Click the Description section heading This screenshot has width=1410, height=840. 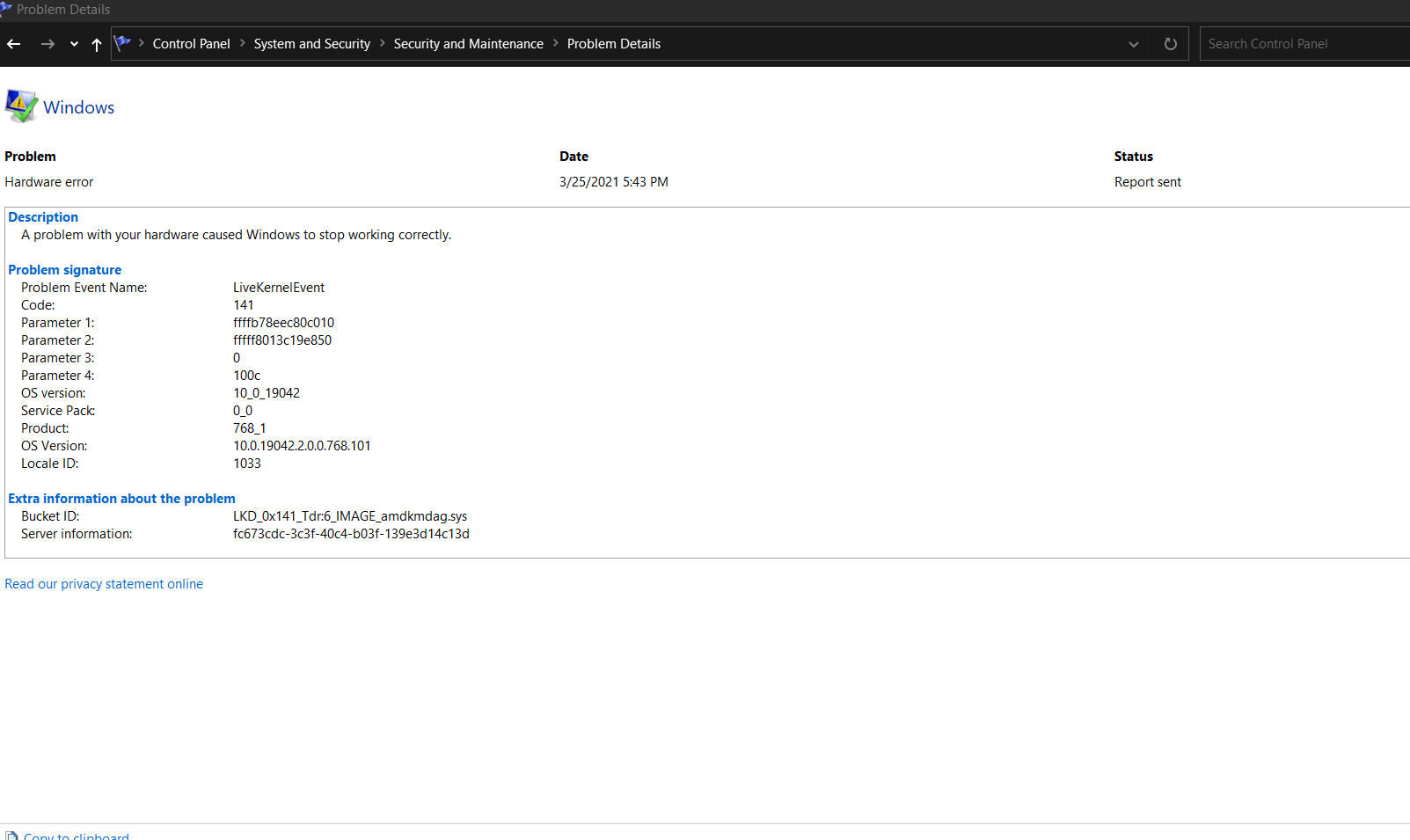pyautogui.click(x=43, y=217)
